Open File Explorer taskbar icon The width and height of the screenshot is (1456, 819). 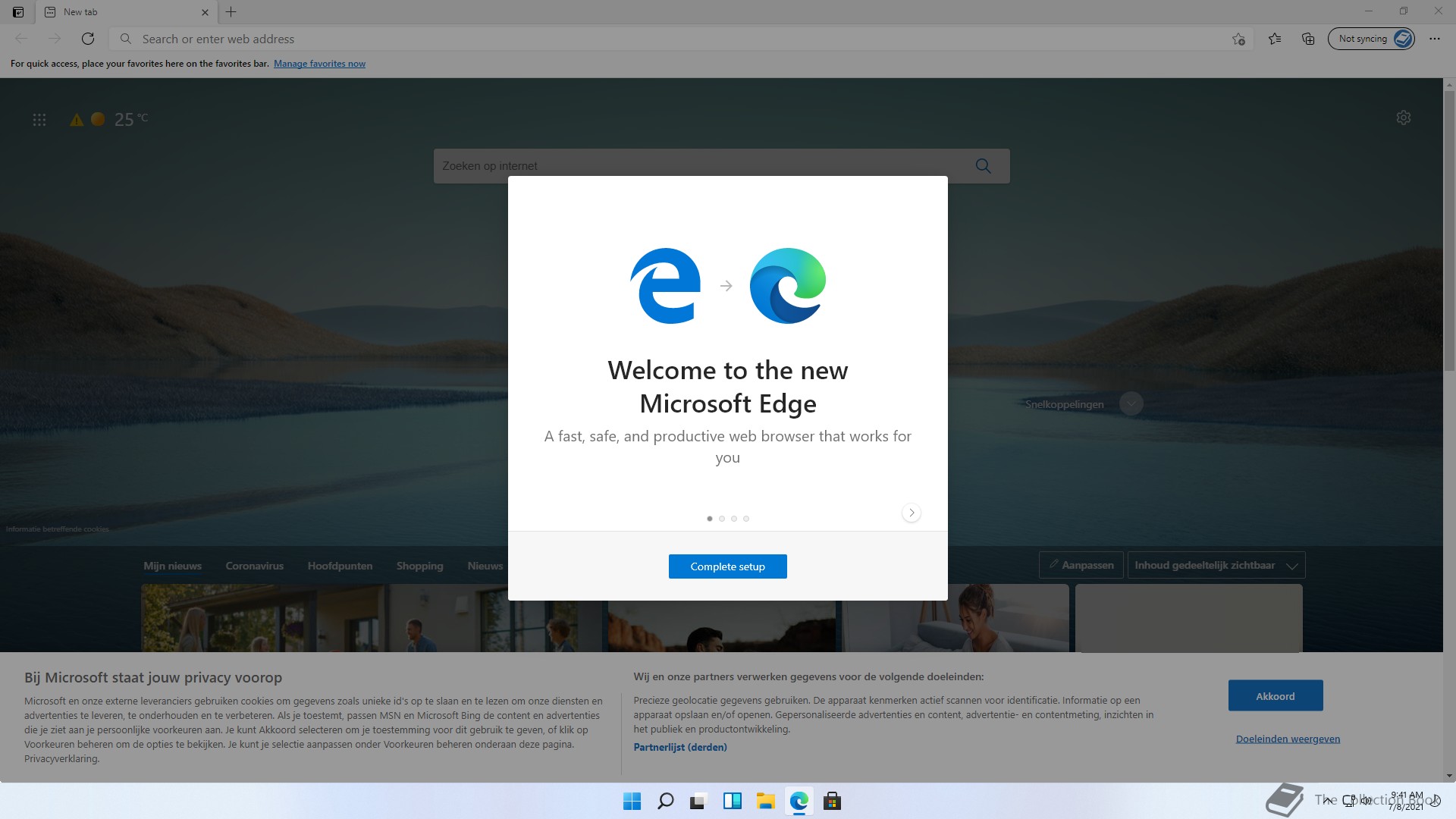(765, 802)
